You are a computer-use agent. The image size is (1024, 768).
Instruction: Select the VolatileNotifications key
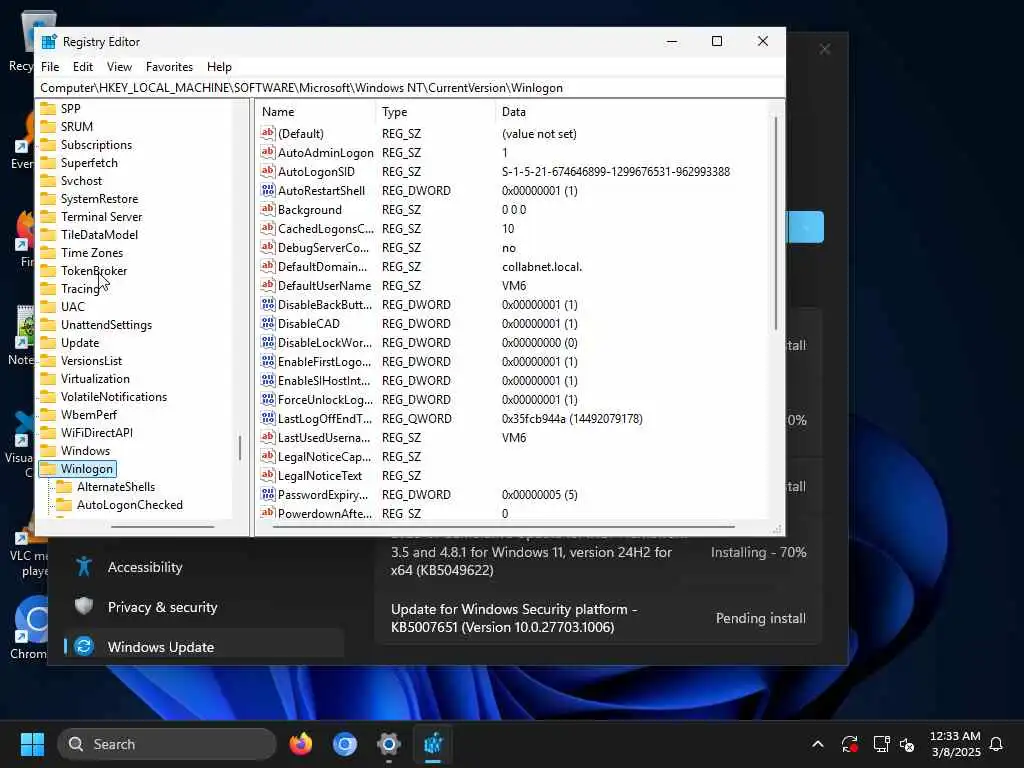coord(114,396)
